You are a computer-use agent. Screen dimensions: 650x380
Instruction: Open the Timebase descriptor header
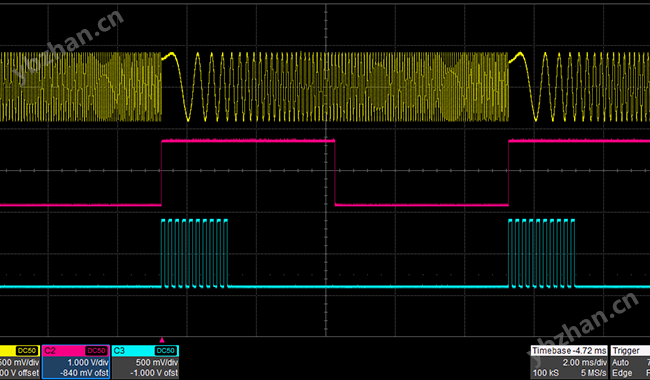point(569,351)
